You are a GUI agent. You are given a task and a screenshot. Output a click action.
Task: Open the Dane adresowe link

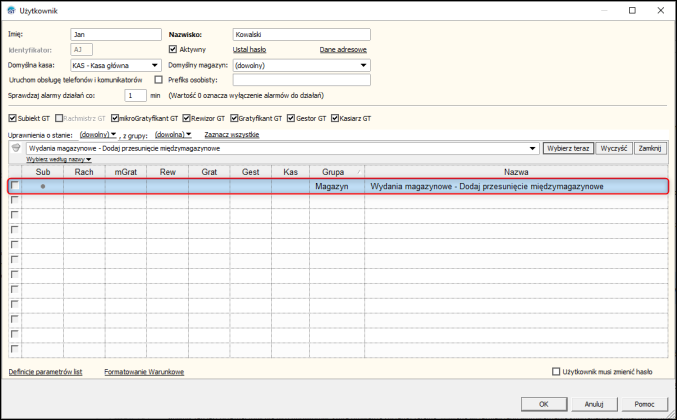pos(343,50)
